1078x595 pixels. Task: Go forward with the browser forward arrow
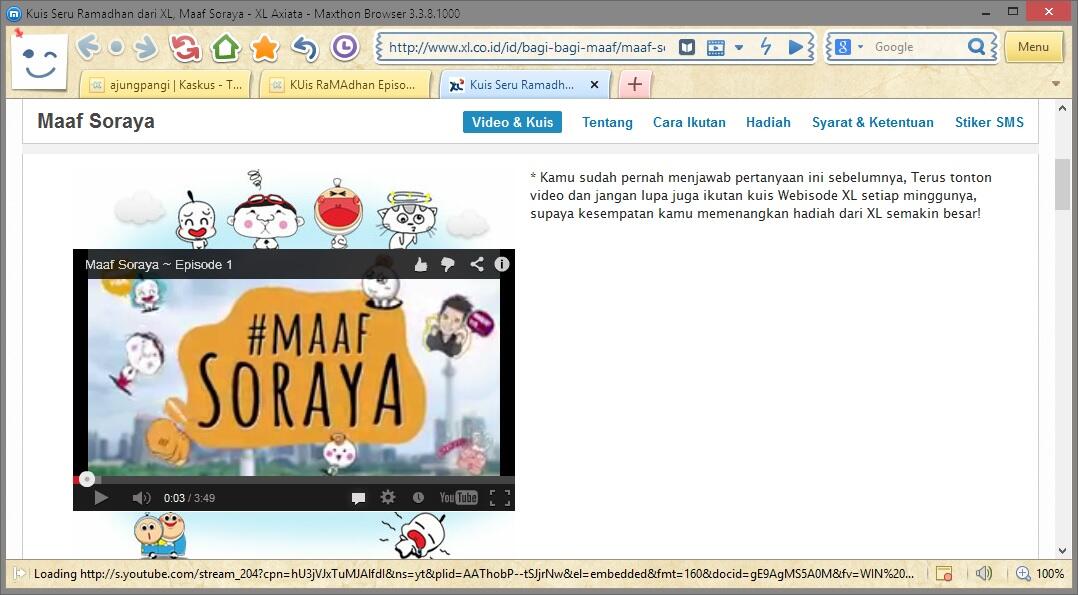point(146,47)
